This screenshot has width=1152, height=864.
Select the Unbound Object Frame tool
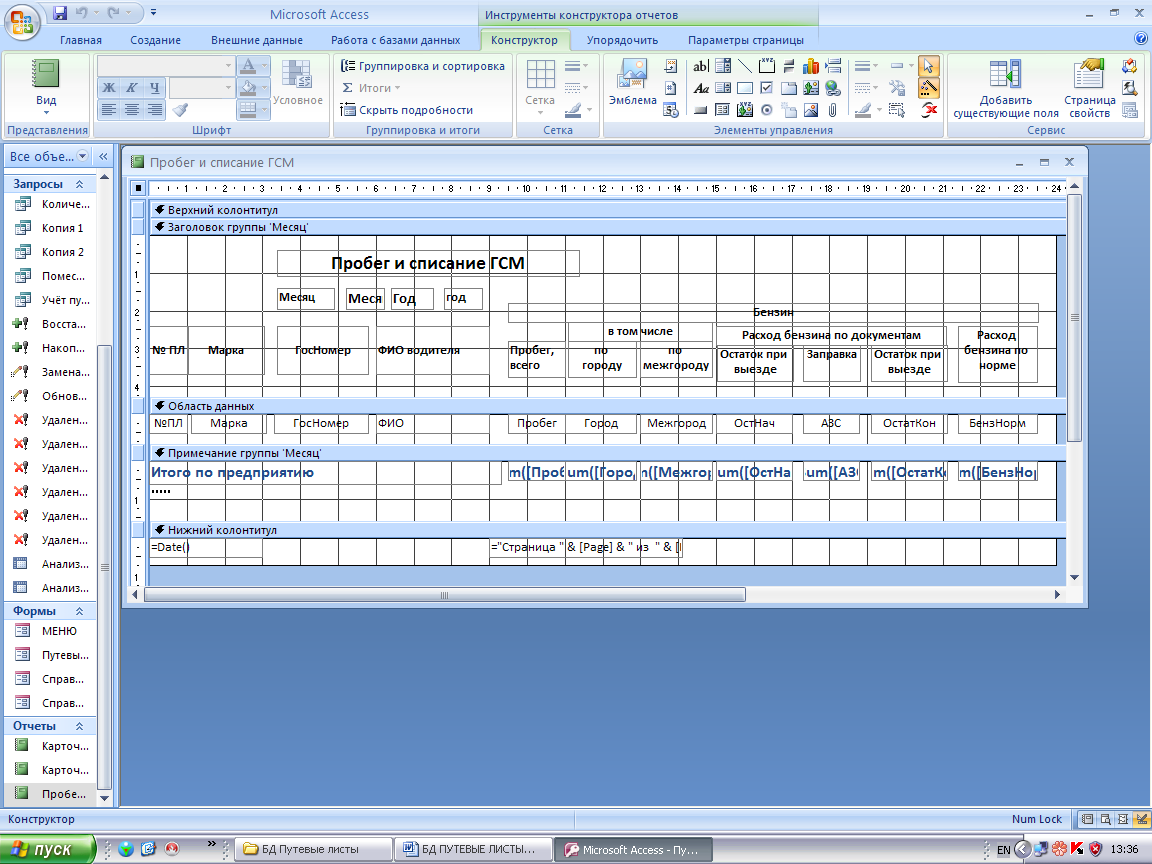click(810, 88)
